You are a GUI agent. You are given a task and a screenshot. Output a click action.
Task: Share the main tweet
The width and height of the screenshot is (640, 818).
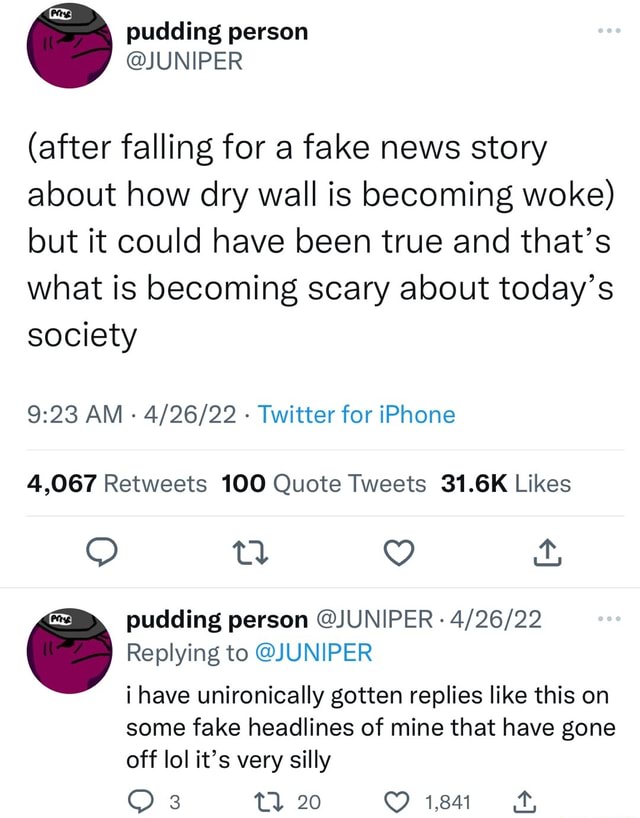tap(546, 551)
